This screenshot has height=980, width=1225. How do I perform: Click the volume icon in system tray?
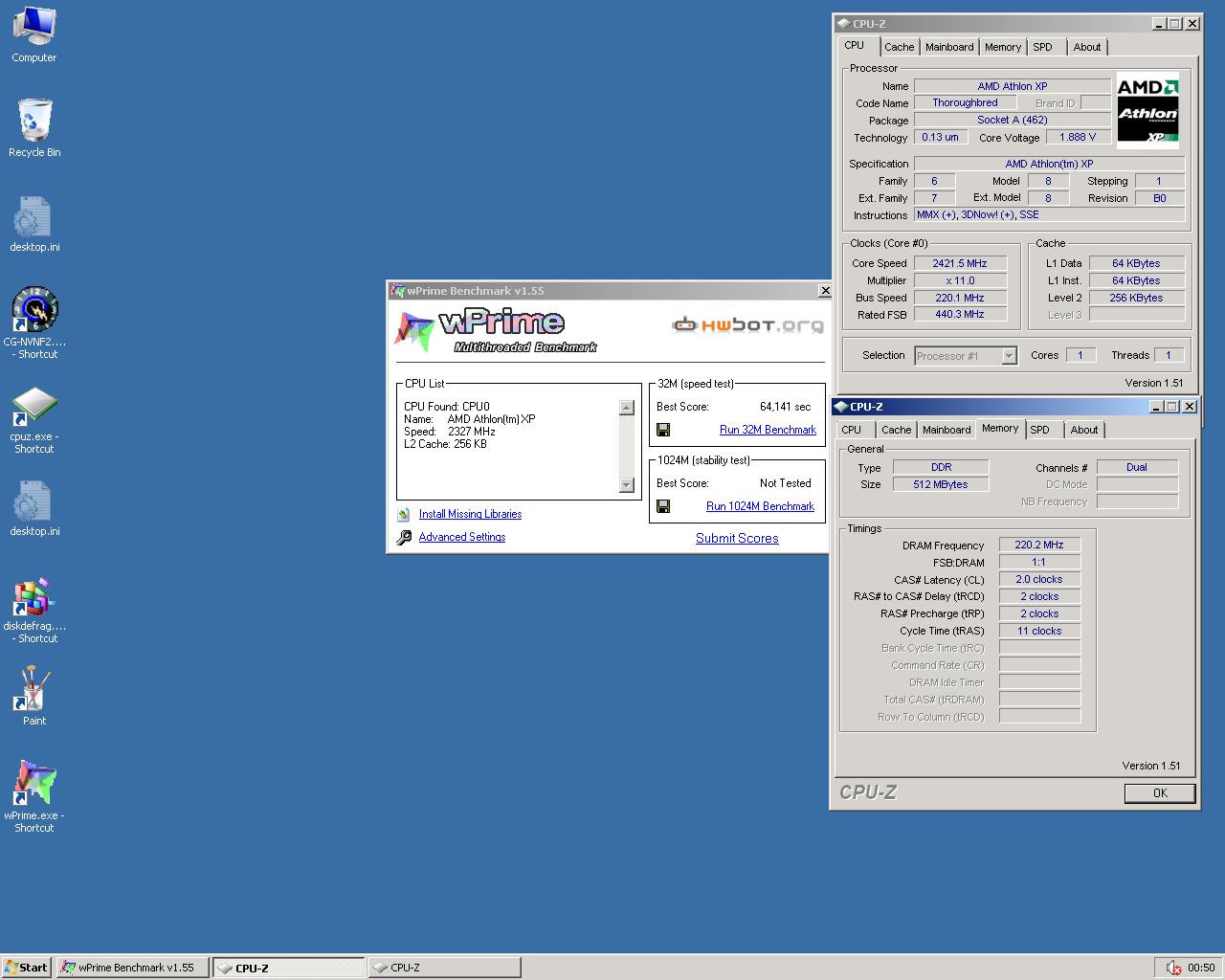click(x=1174, y=968)
